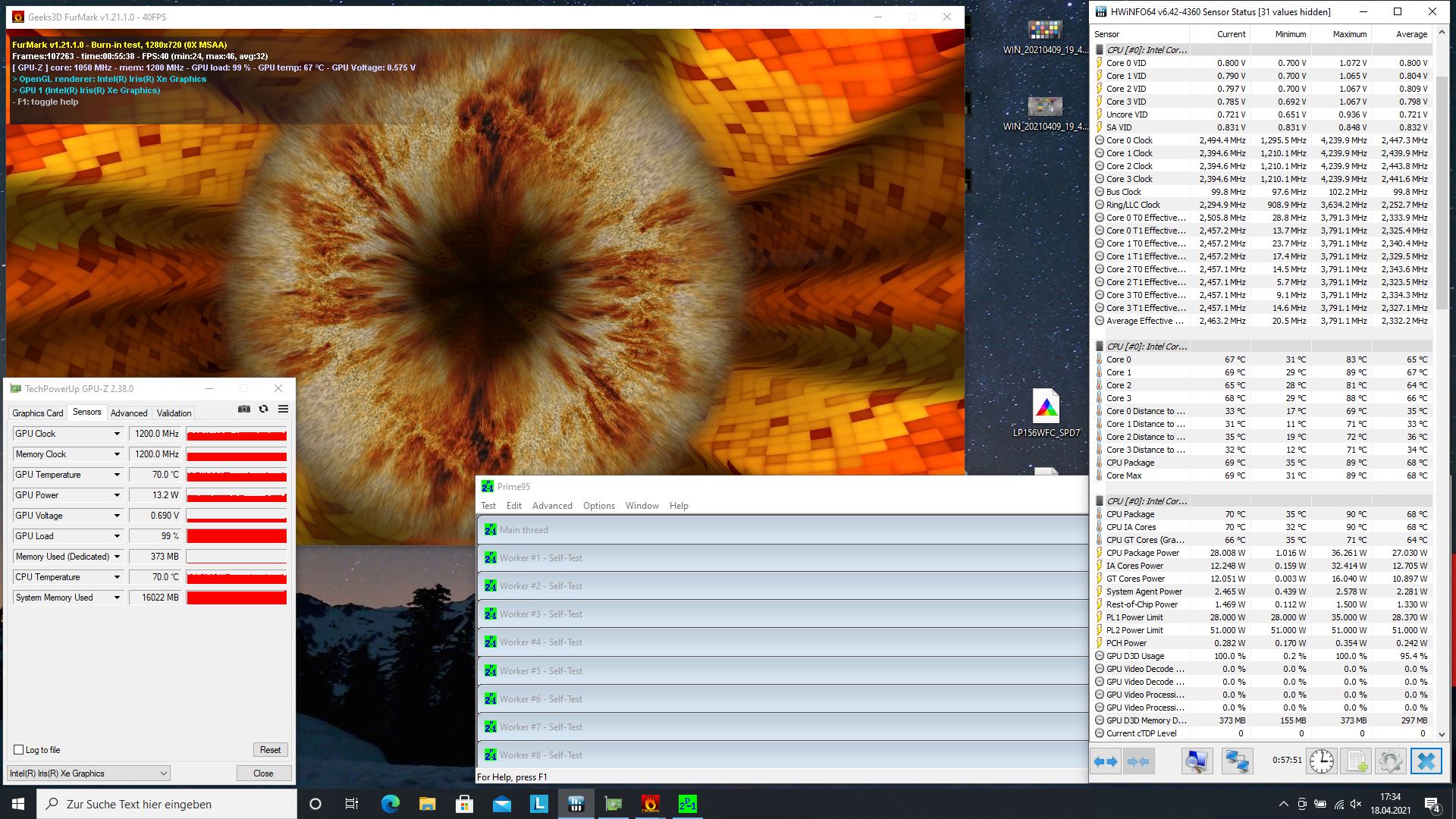Click HWiNFO expand arrows icon
The height and width of the screenshot is (819, 1456).
coord(1106,761)
